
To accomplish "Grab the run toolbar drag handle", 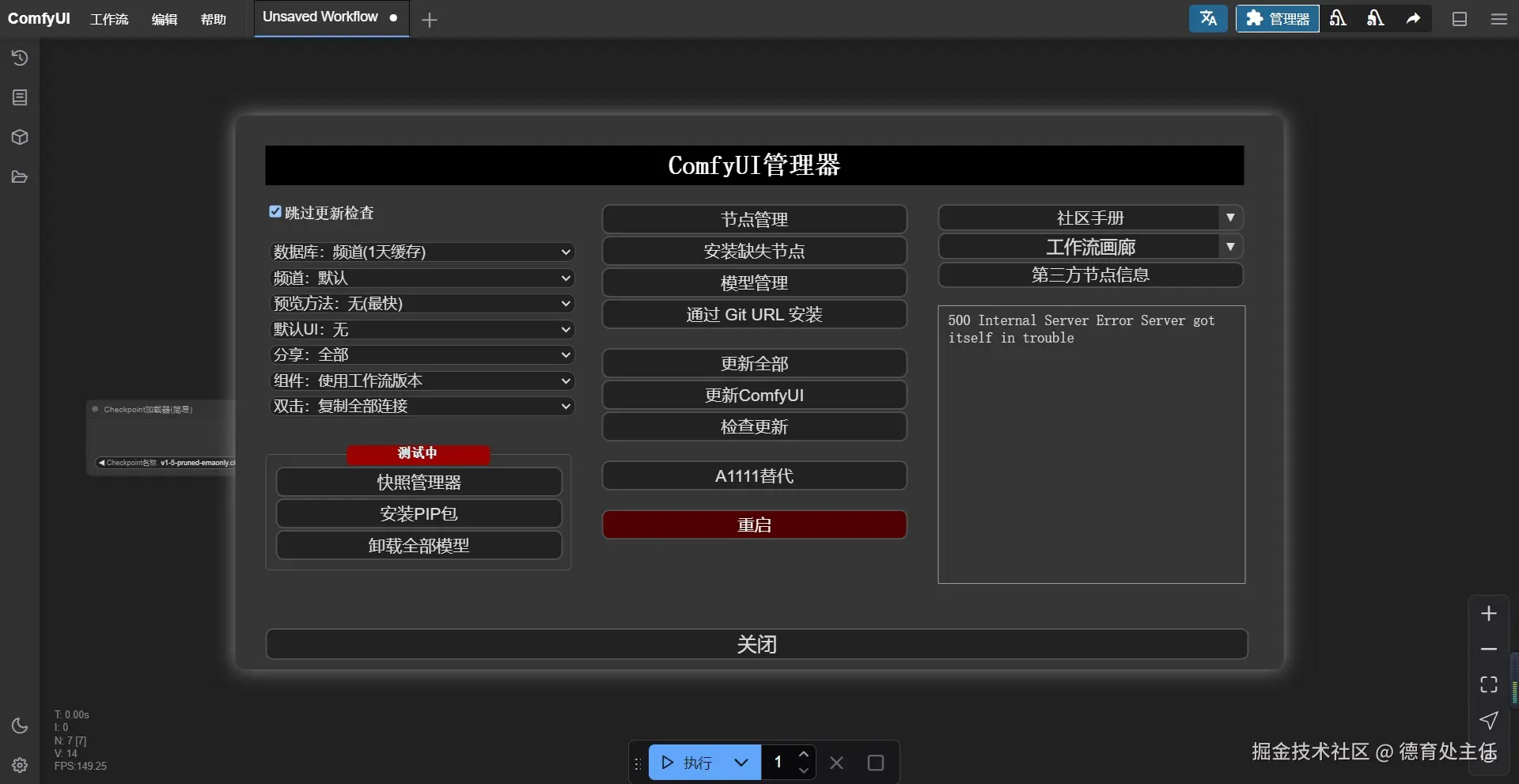I will tap(638, 763).
